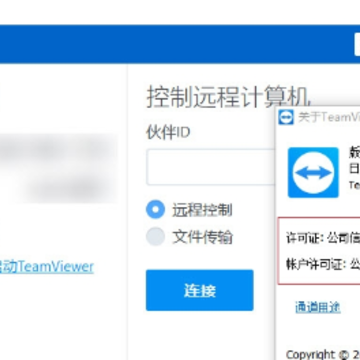
Task: Click the large TeamViewer logo in About dialog
Action: coord(313,172)
